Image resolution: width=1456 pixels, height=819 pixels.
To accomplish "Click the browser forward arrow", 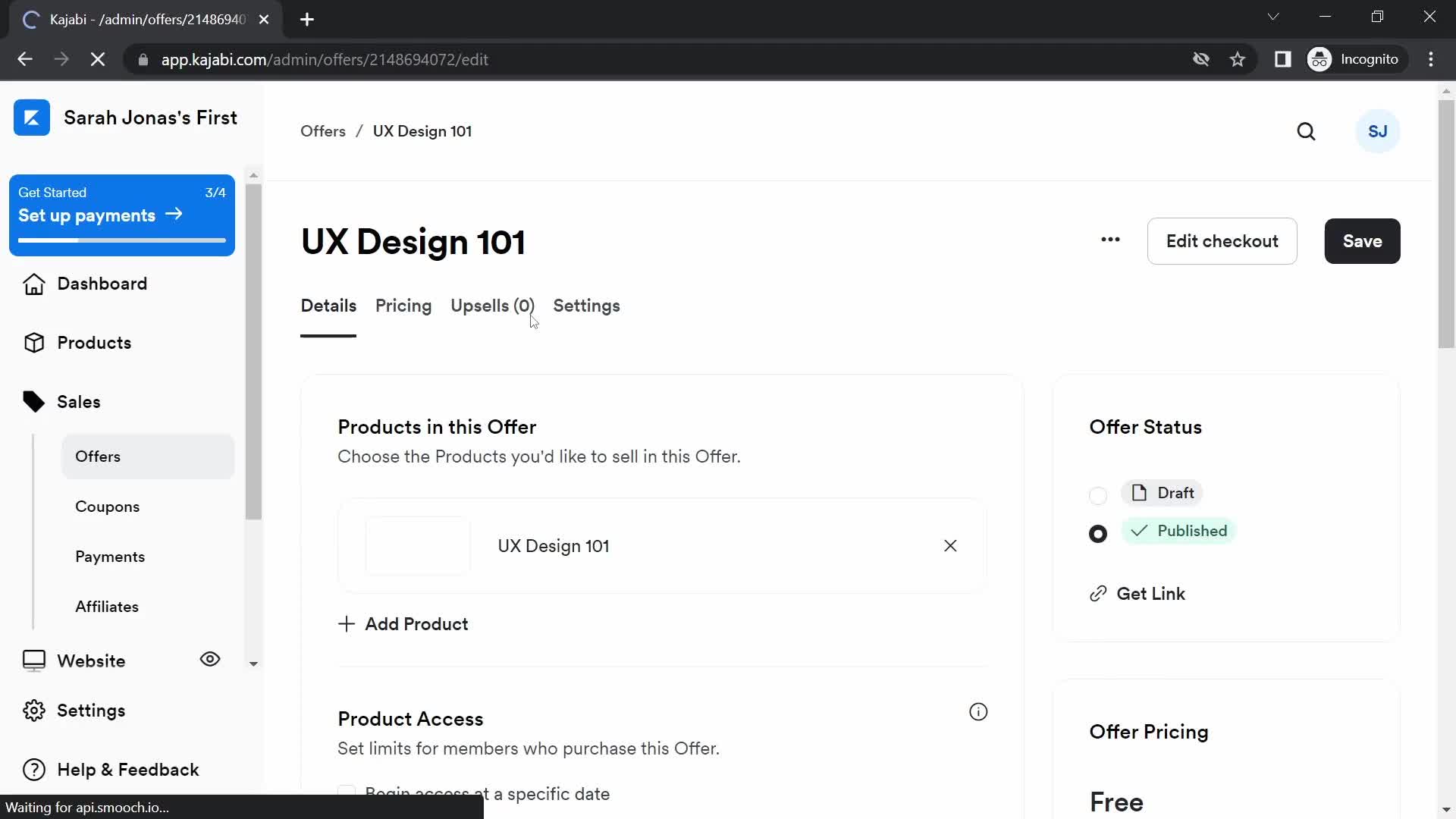I will [x=61, y=59].
